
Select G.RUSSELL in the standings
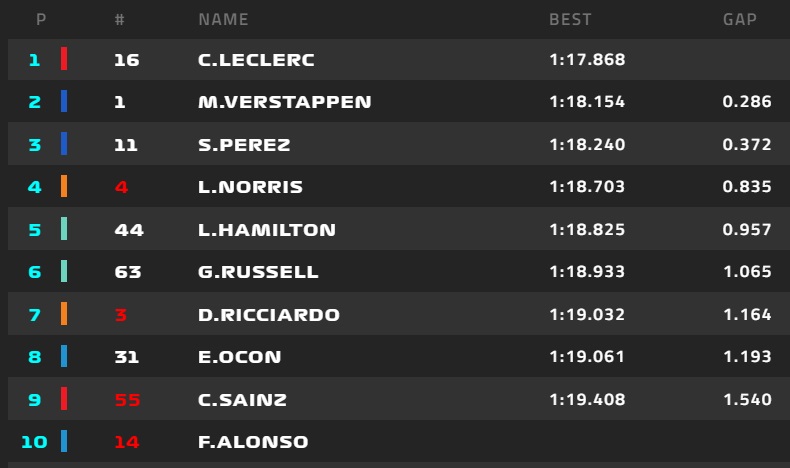[258, 272]
